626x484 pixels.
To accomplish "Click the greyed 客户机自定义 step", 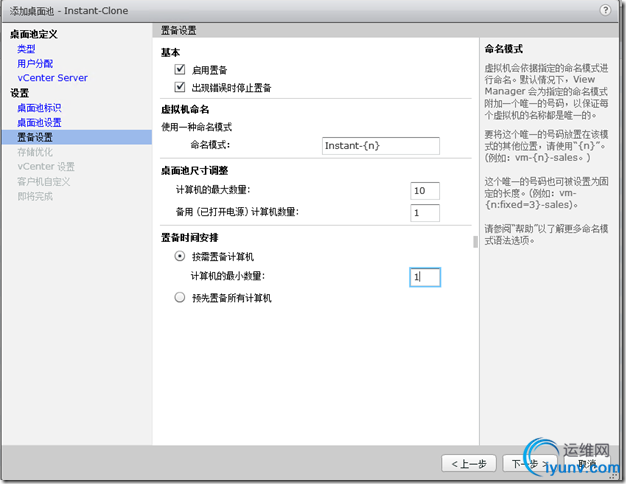I will point(44,182).
